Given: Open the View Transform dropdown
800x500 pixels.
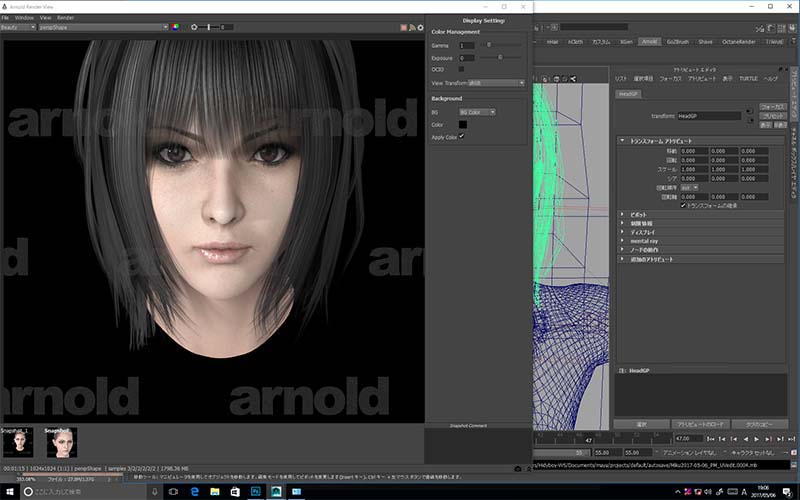Looking at the screenshot, I should coord(496,83).
